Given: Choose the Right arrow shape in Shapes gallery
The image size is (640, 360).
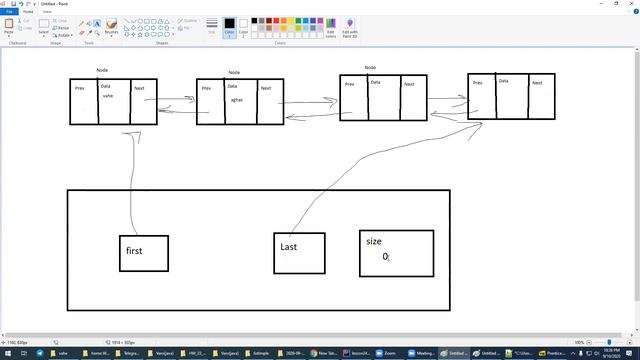Looking at the screenshot, I should pos(153,28).
